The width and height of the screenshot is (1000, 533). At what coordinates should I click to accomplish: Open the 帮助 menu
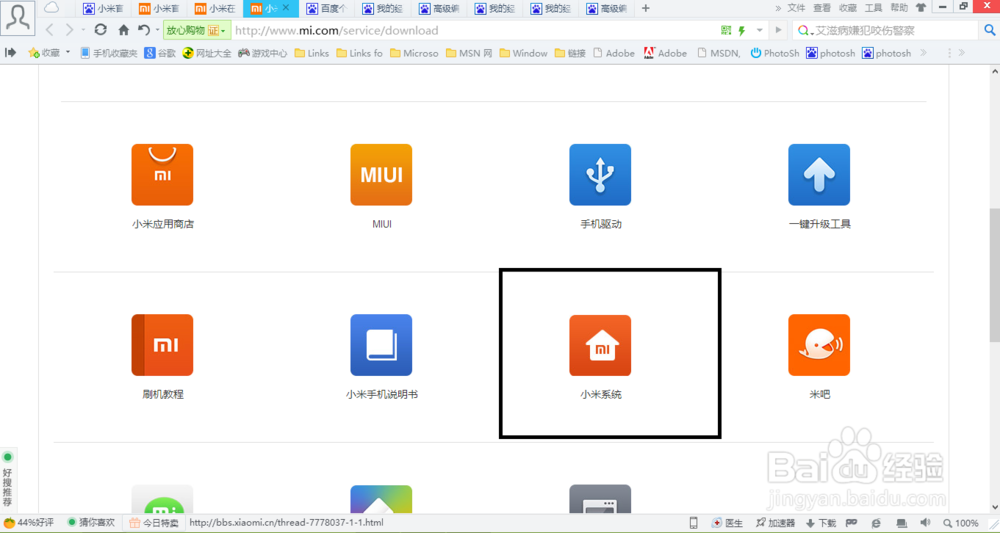click(x=899, y=8)
